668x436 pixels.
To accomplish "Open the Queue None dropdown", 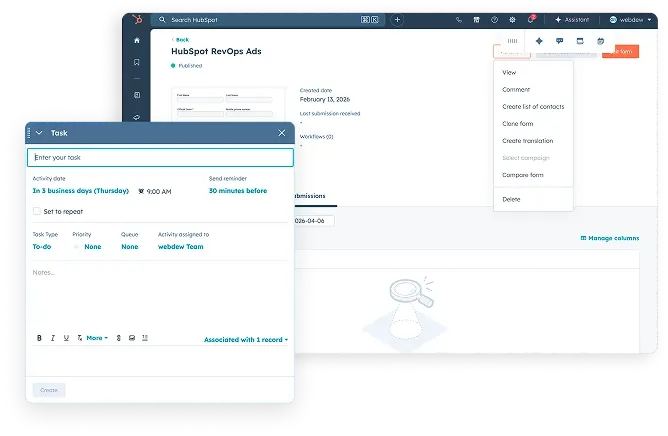I will 130,246.
